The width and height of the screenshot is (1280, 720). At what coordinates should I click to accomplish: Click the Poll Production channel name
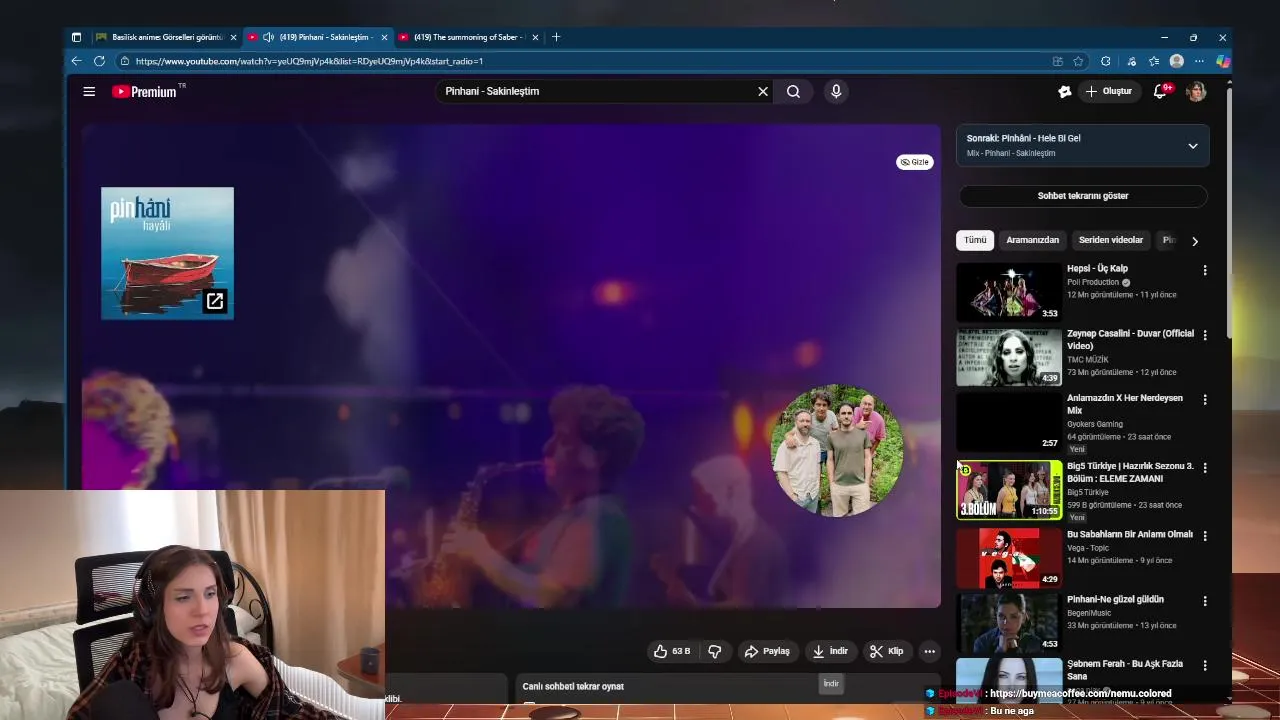(1092, 282)
